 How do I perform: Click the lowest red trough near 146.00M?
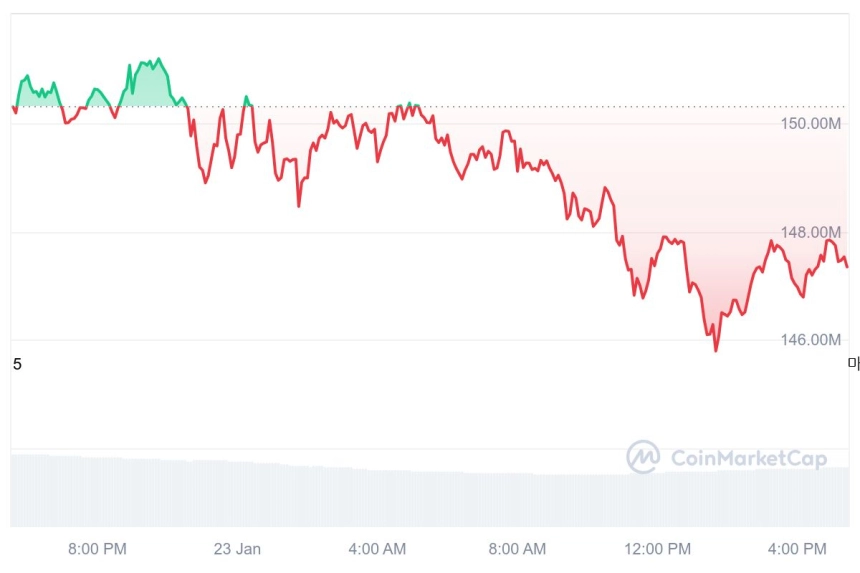point(716,350)
